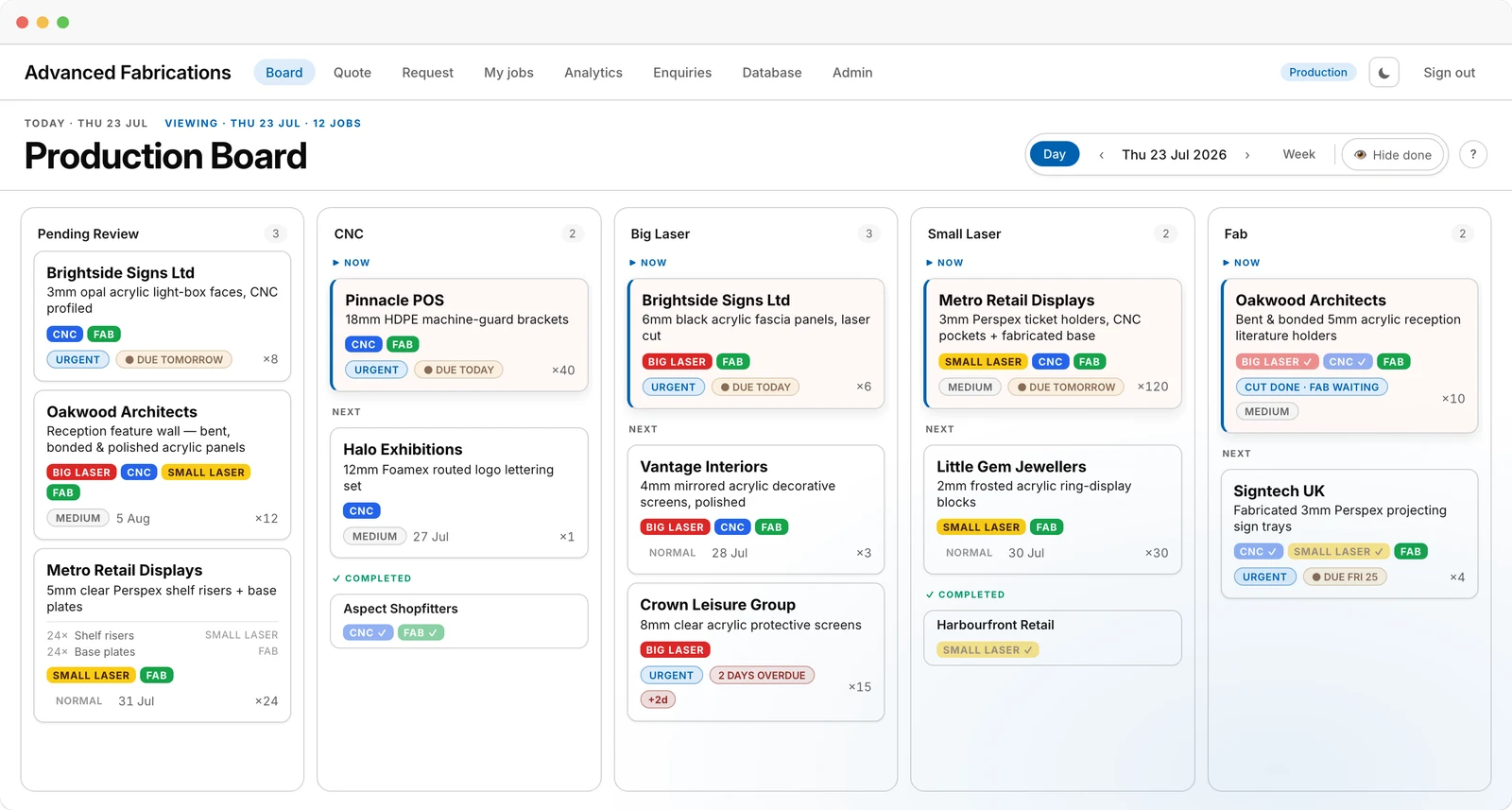Screen dimensions: 1512x810
Task: Open the help question mark button
Action: 1472,154
